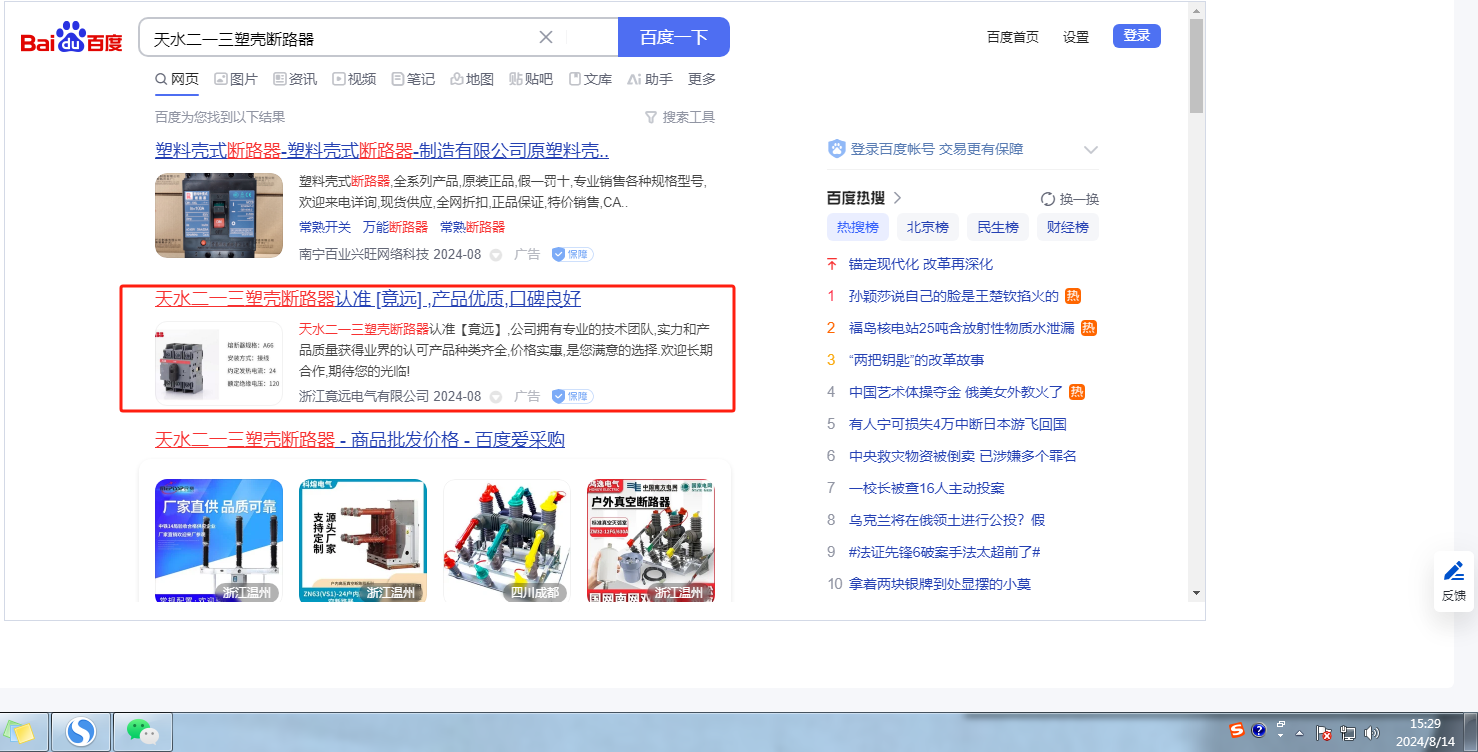Click the search input field

(340, 38)
